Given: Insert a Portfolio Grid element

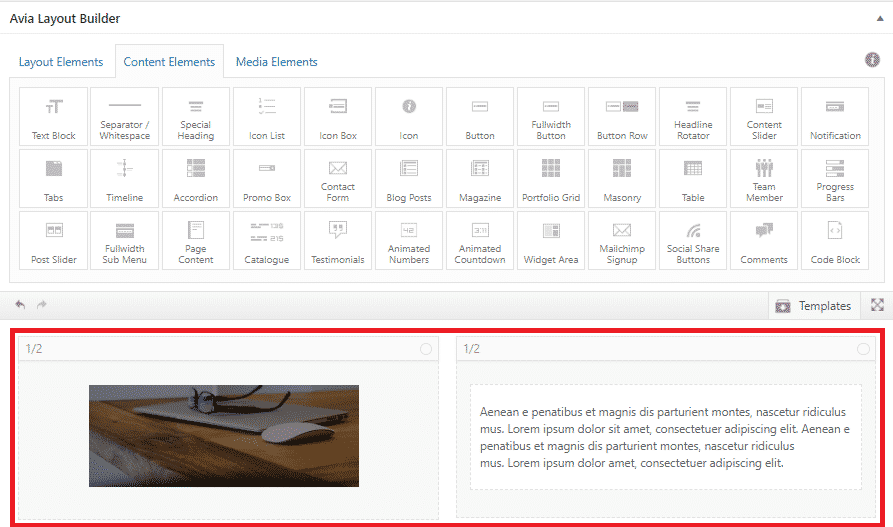Looking at the screenshot, I should pyautogui.click(x=551, y=178).
